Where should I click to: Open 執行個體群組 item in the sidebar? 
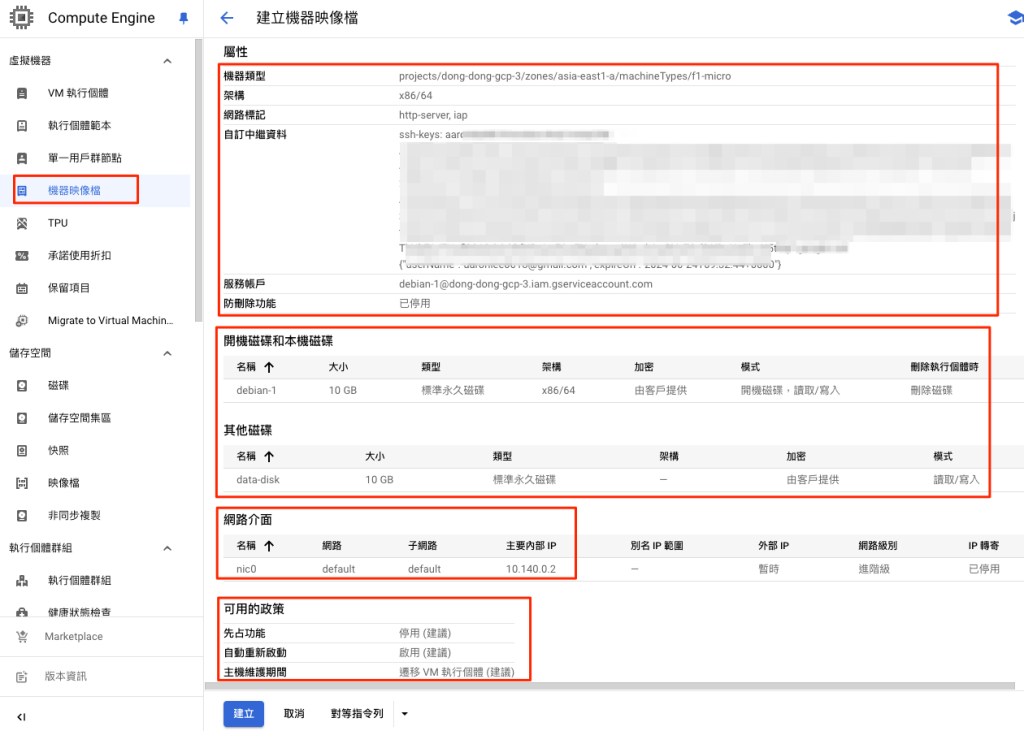(80, 580)
